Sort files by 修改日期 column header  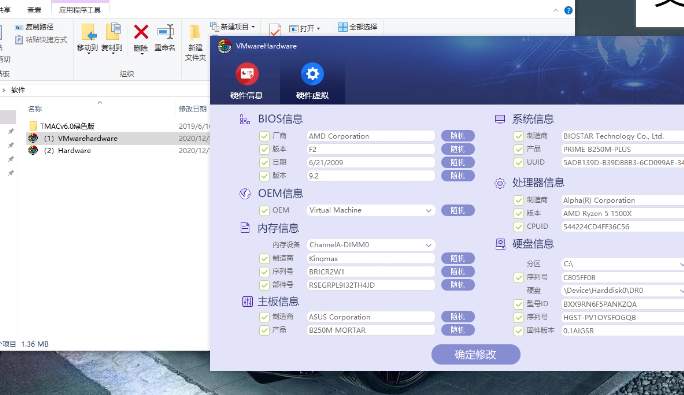193,109
